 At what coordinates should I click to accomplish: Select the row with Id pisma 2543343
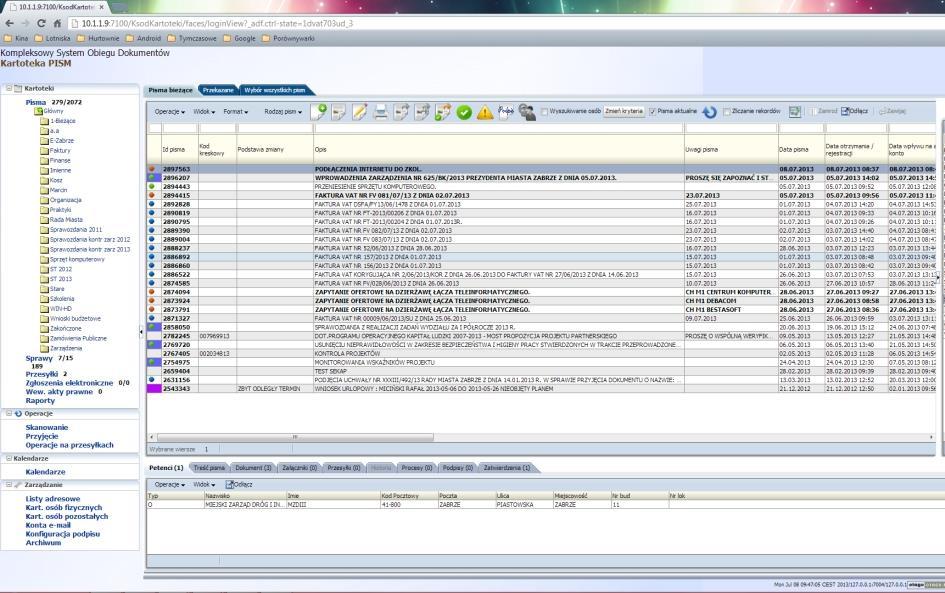[541, 389]
